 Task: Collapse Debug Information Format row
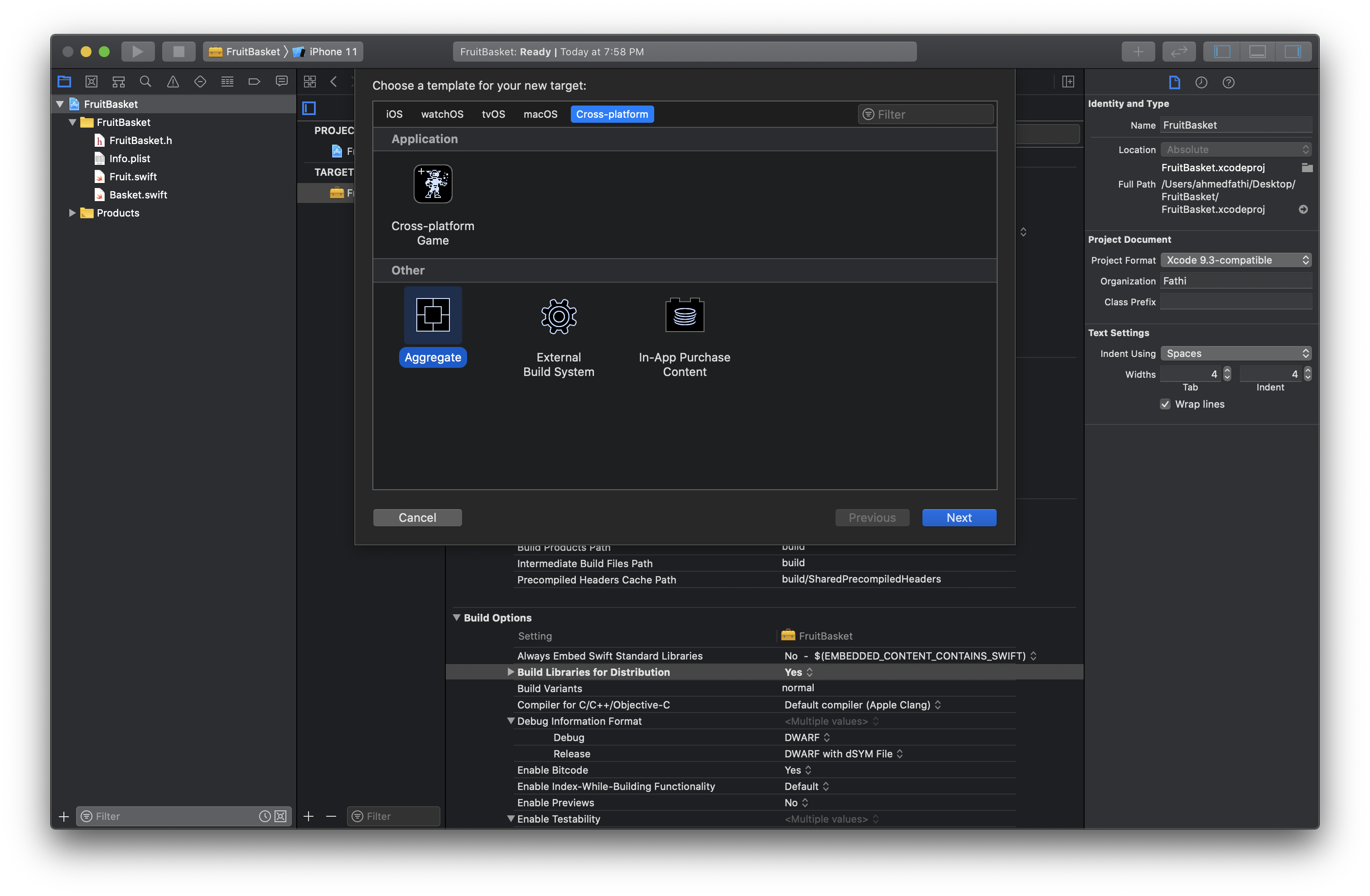coord(510,721)
